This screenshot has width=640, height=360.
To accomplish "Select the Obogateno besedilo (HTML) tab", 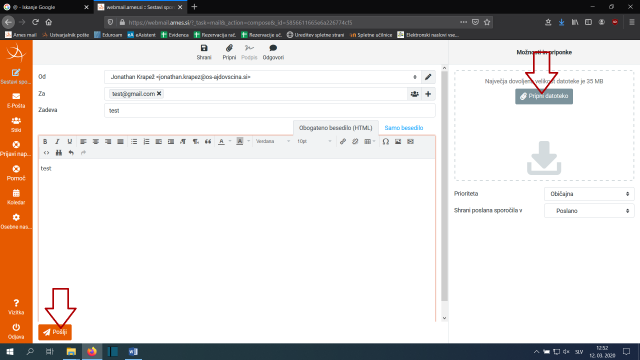I will tap(336, 128).
